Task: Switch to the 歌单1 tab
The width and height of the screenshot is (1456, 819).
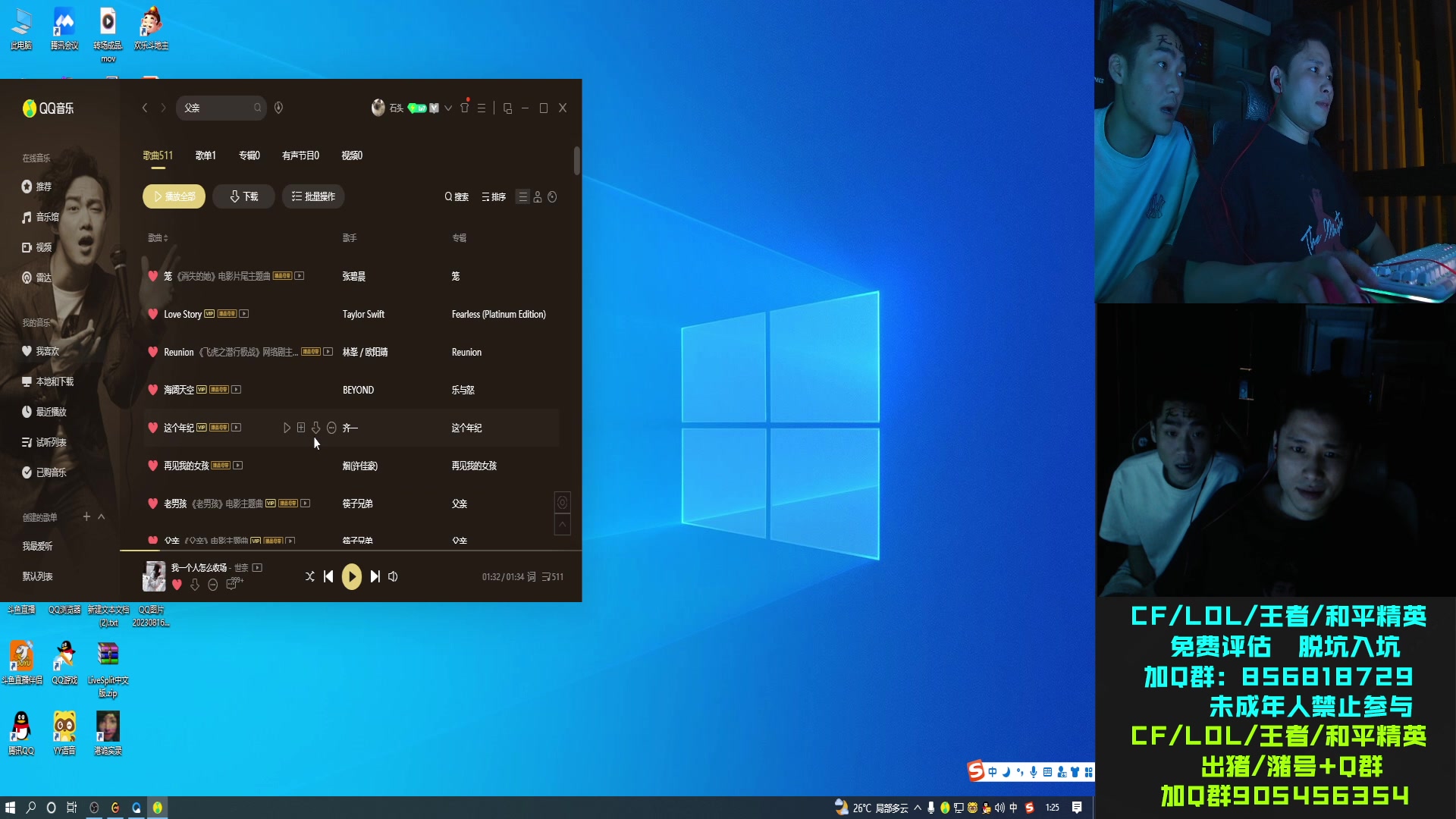Action: pos(206,155)
